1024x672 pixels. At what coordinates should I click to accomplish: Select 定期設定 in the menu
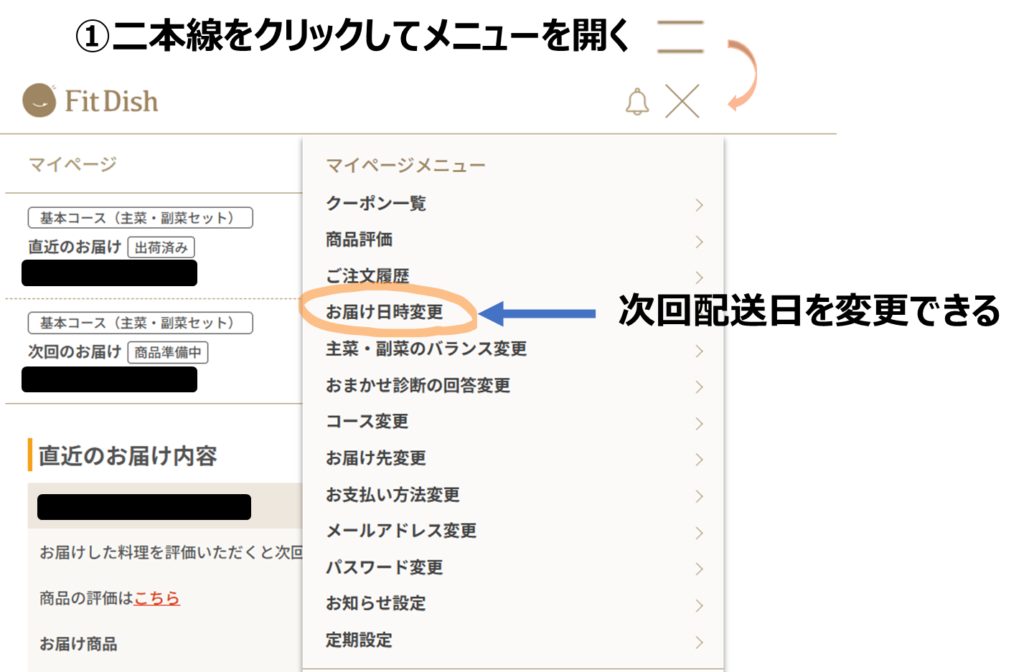(359, 640)
